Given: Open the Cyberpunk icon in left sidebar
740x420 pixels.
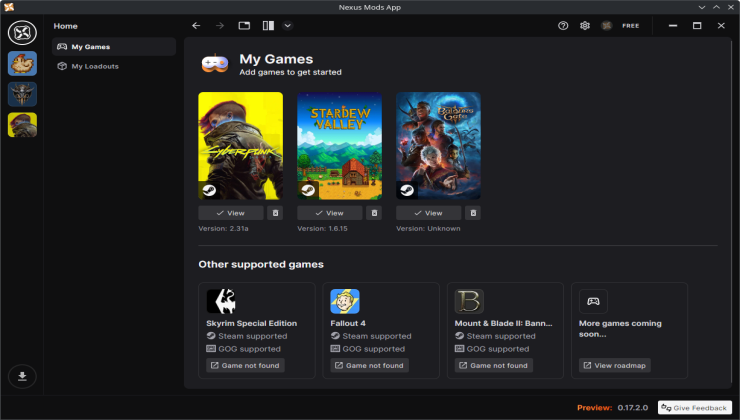Looking at the screenshot, I should click(22, 124).
